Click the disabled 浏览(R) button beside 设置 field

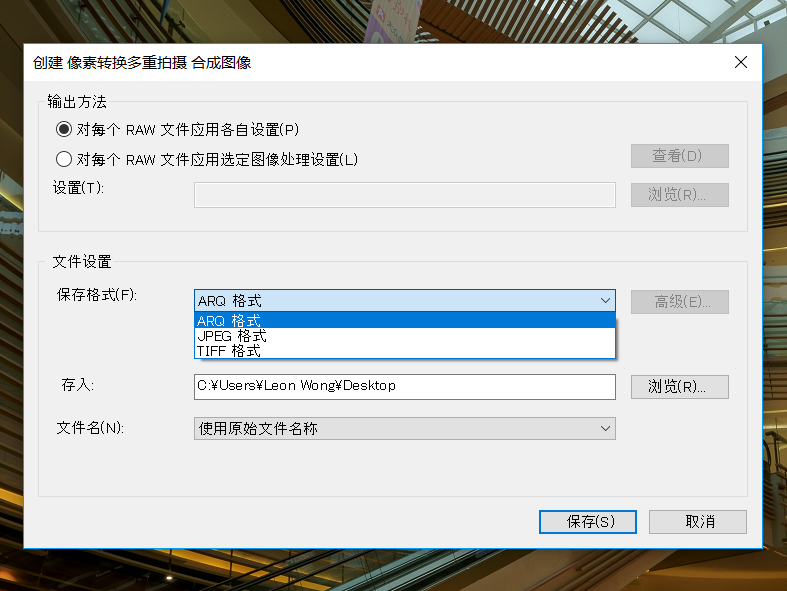coord(680,194)
